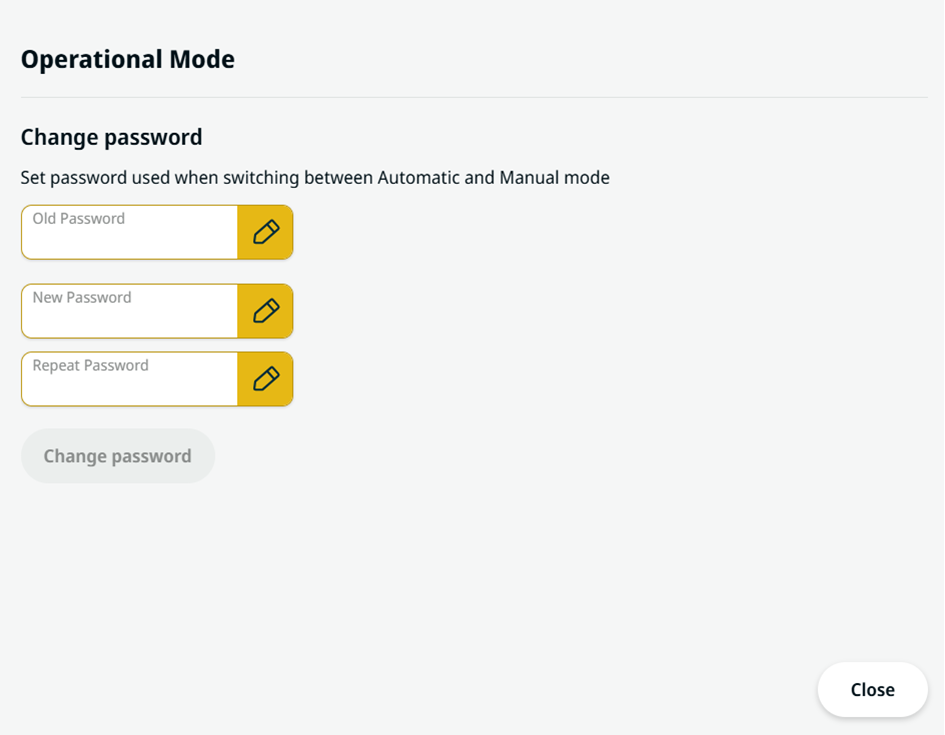Focus the Old Password input field
This screenshot has height=735, width=945.
pyautogui.click(x=130, y=232)
